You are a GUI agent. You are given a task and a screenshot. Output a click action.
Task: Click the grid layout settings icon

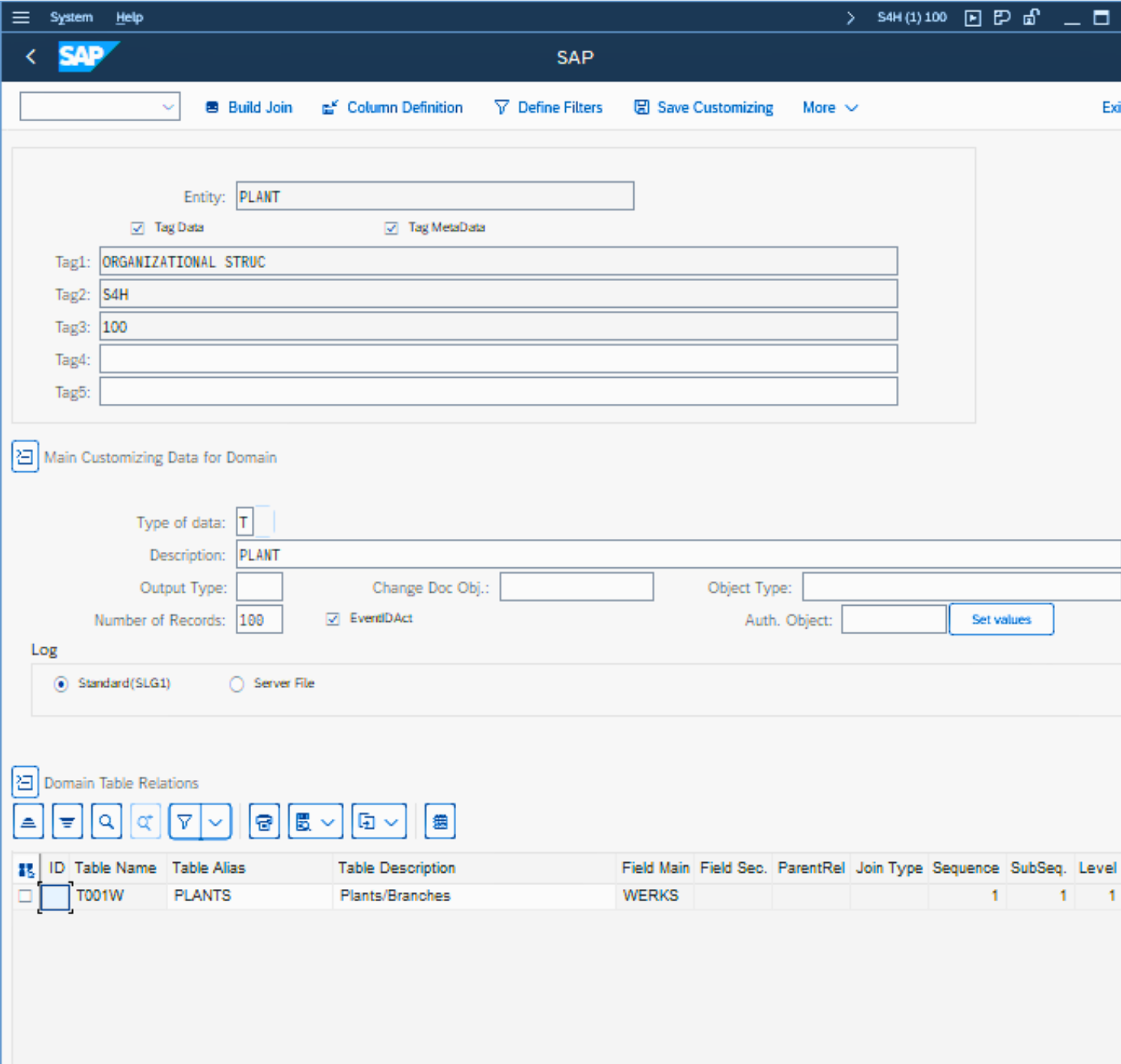pyautogui.click(x=440, y=822)
